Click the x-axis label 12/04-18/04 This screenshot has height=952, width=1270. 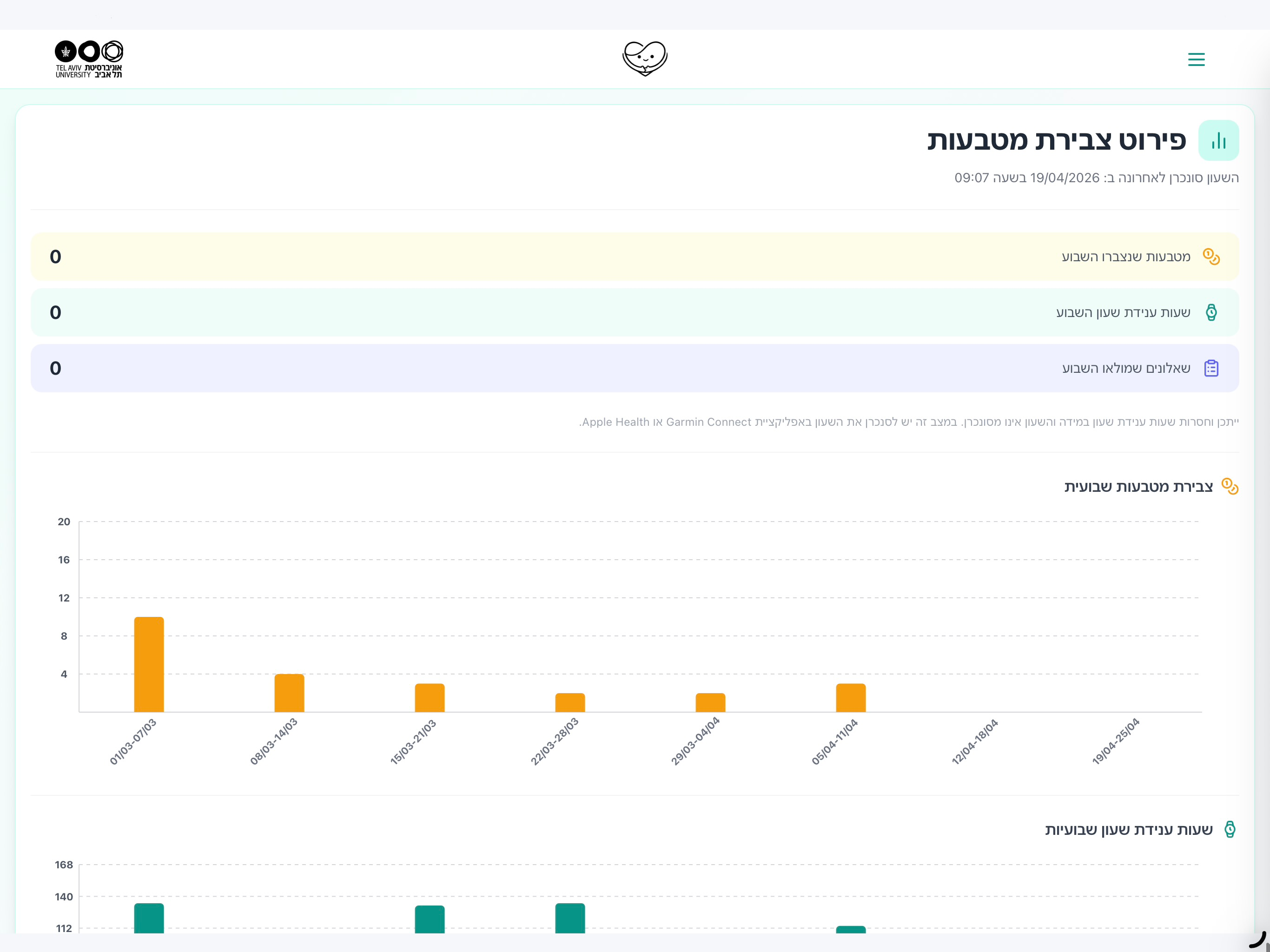click(x=975, y=741)
